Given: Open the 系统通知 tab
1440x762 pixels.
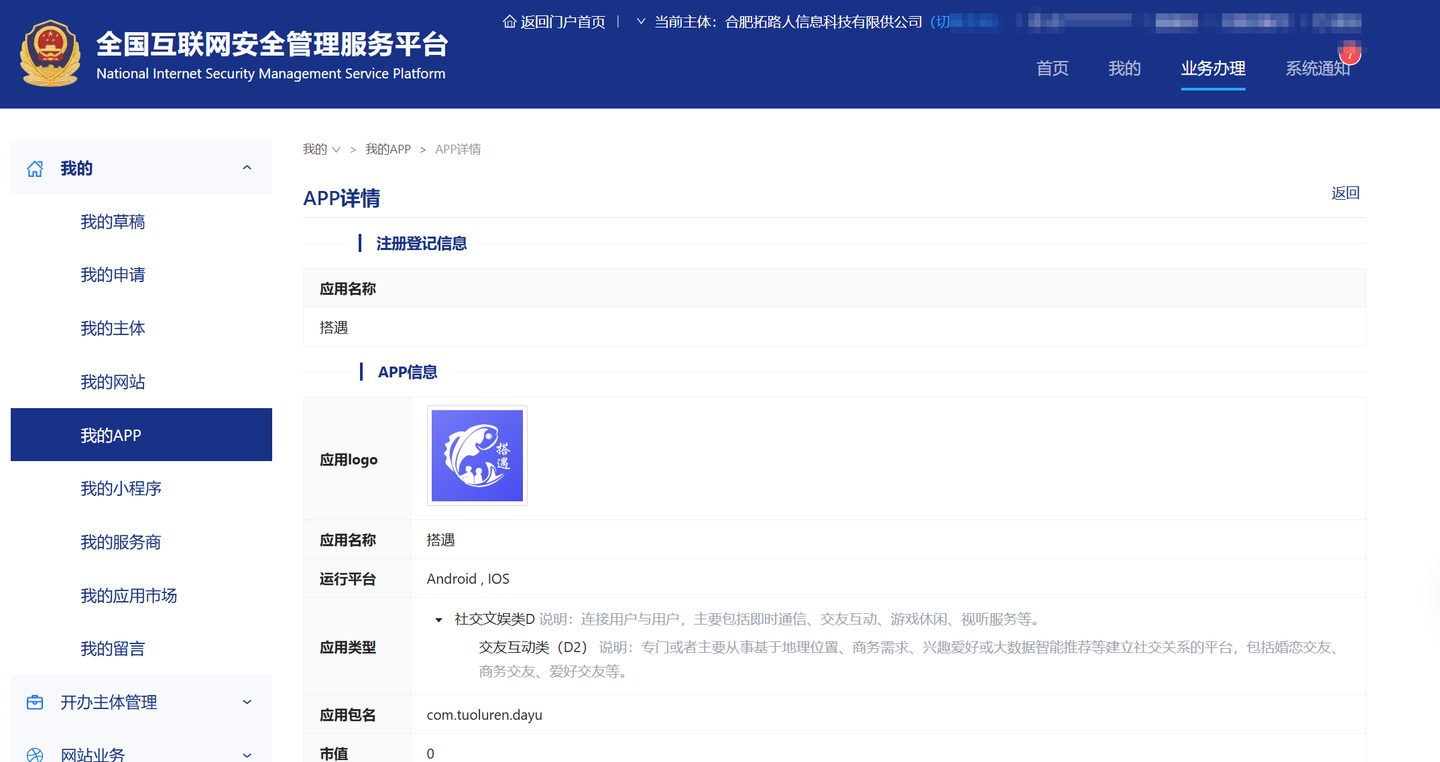Looking at the screenshot, I should point(1318,68).
